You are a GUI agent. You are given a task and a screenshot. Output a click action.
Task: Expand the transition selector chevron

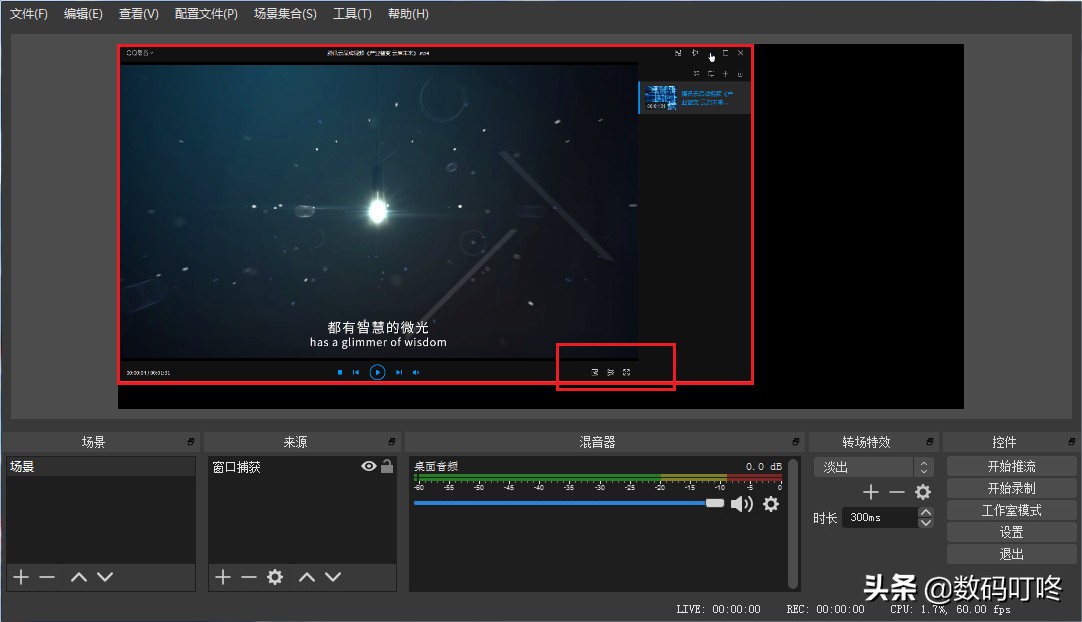point(922,465)
